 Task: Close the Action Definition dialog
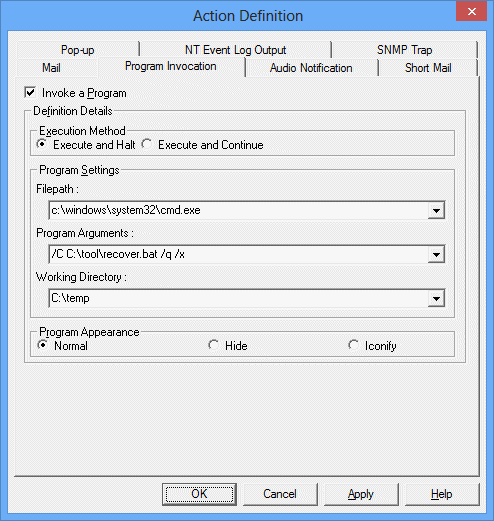pos(471,12)
